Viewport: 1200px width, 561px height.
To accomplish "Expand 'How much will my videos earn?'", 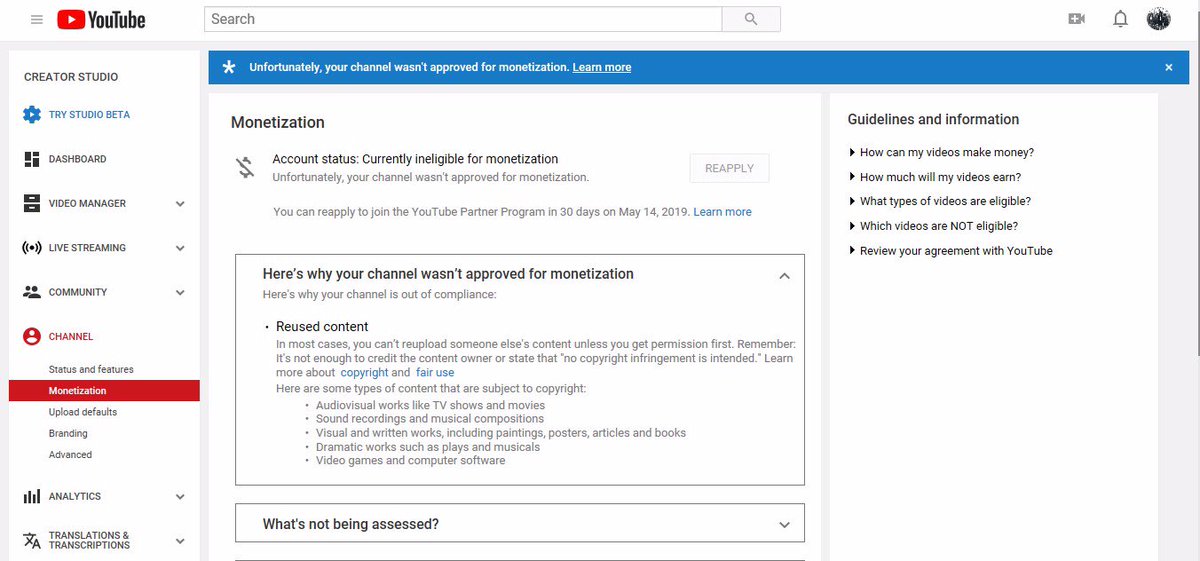I will (939, 177).
